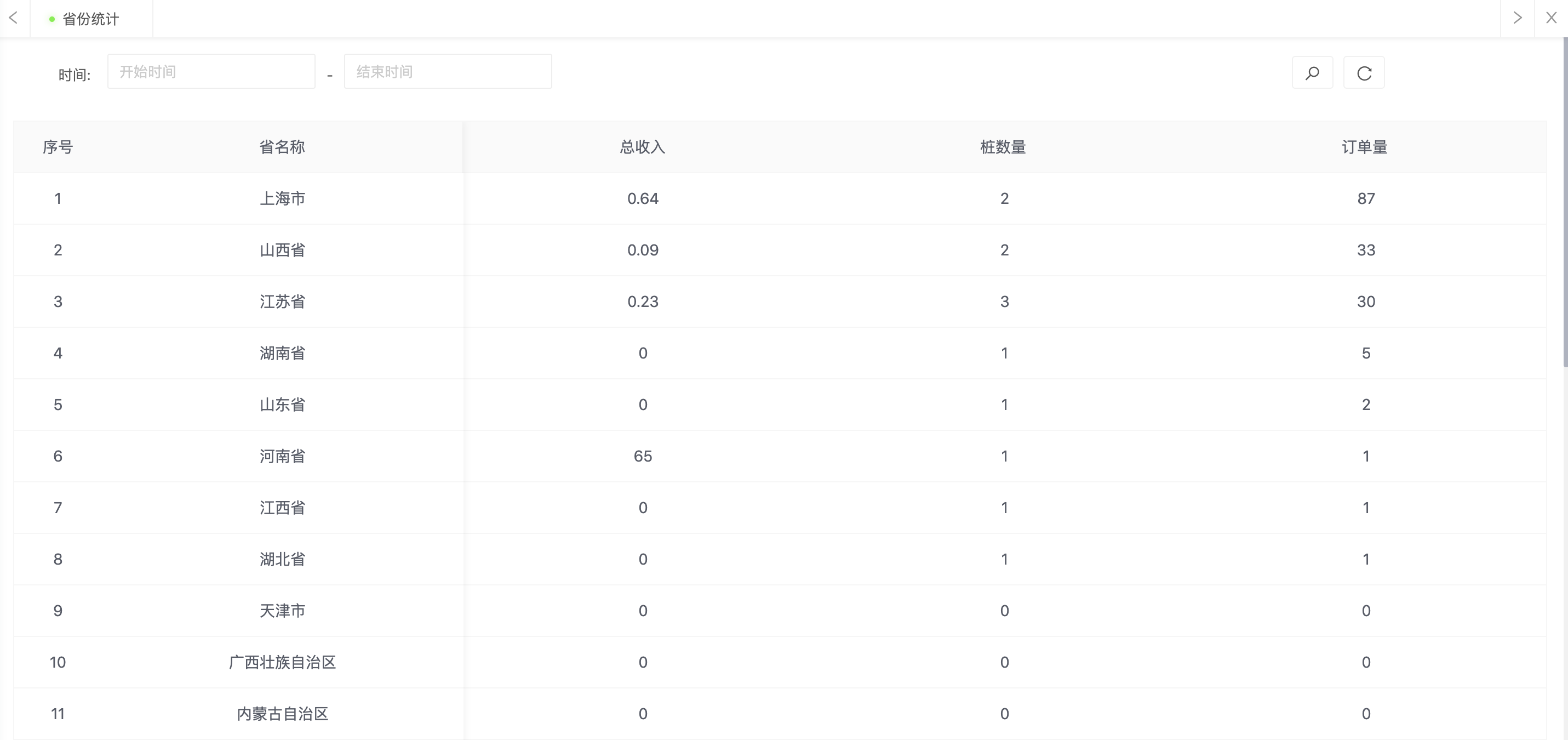Viewport: 1568px width, 740px height.
Task: Click income value 0.09 for 山西省
Action: [643, 251]
